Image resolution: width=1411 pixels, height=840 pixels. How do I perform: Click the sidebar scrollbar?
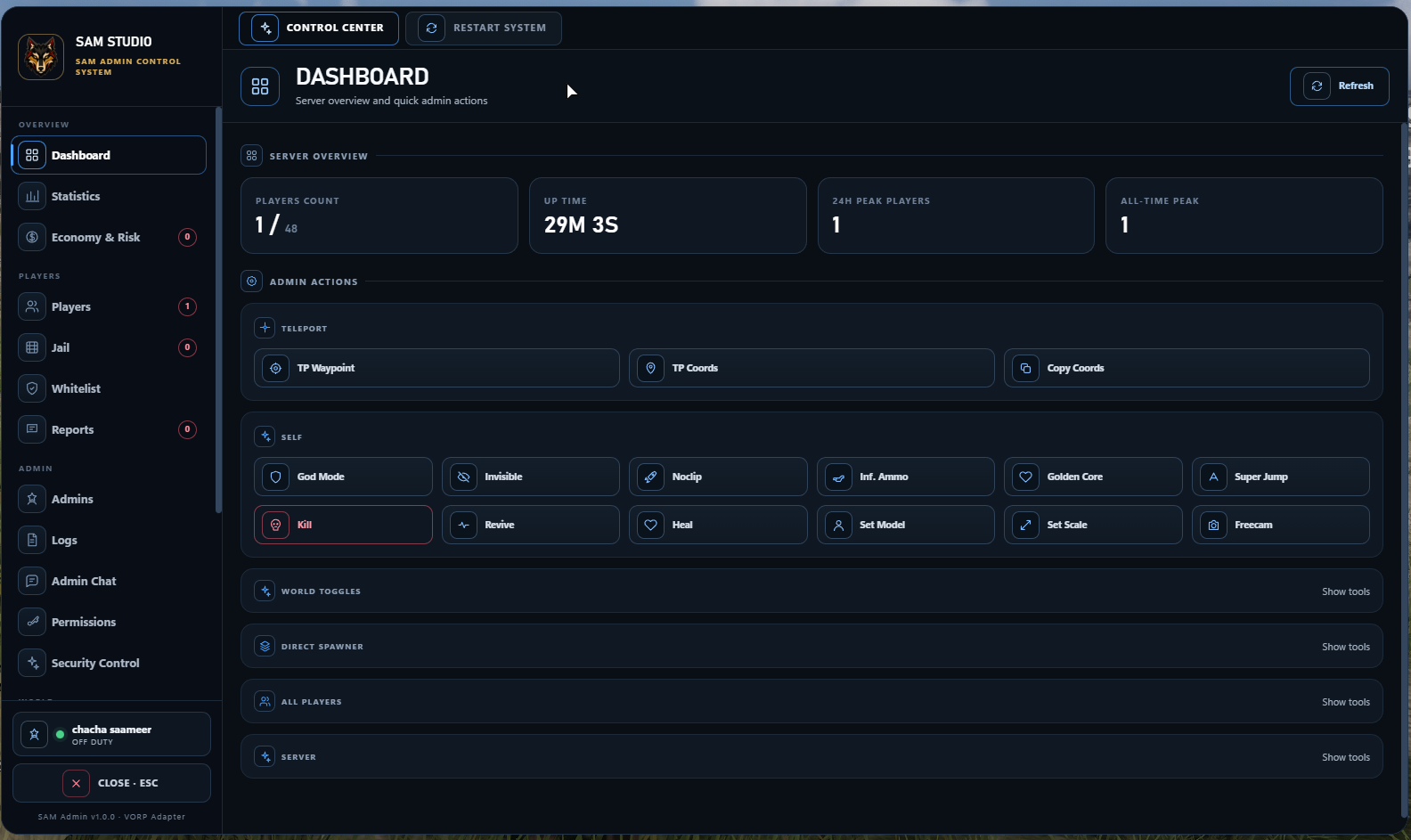click(218, 310)
